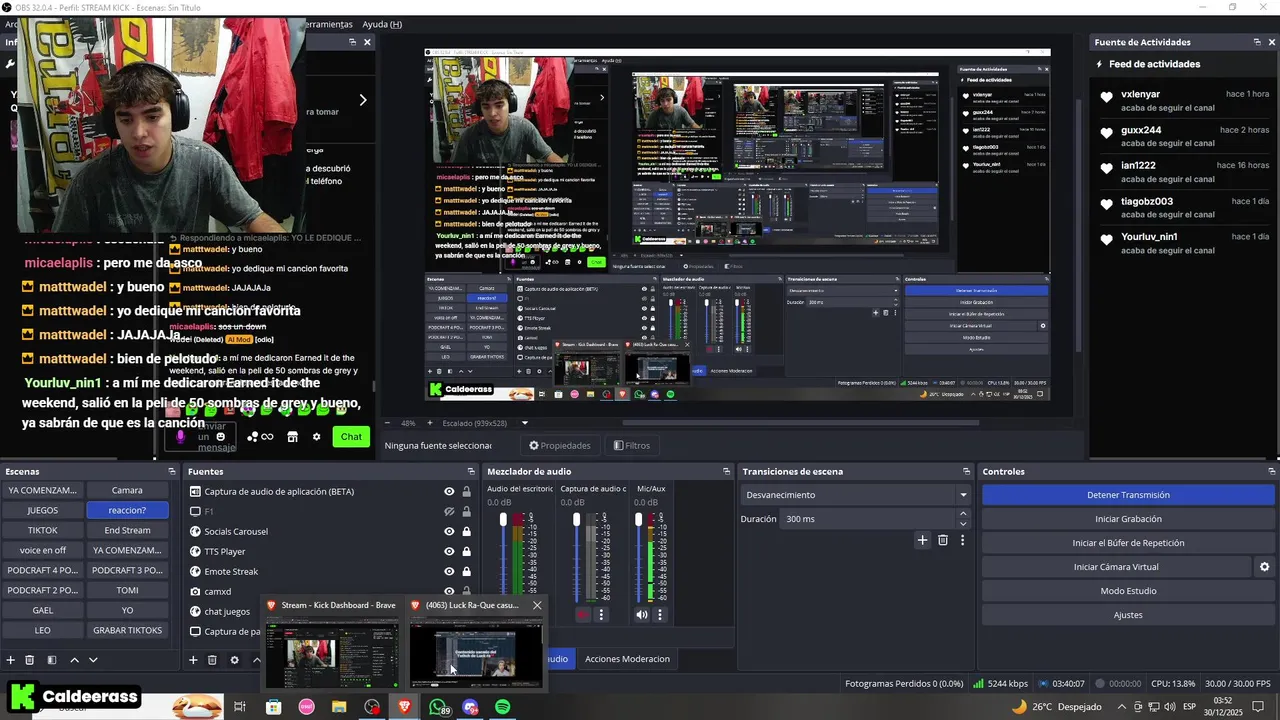Click Detener Transmisión button
The width and height of the screenshot is (1280, 720).
[1128, 495]
